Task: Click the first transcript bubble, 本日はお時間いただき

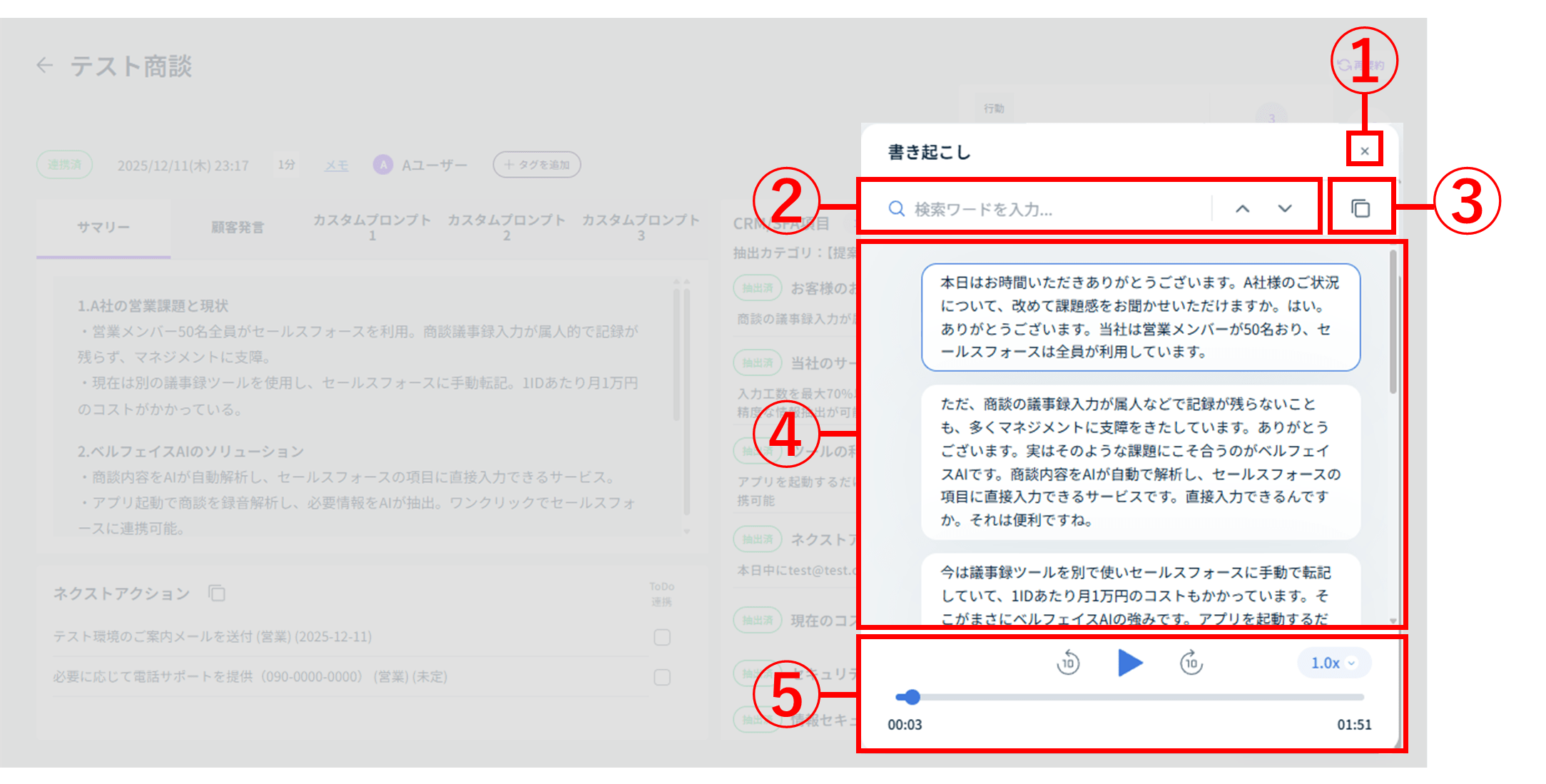Action: 1139,317
